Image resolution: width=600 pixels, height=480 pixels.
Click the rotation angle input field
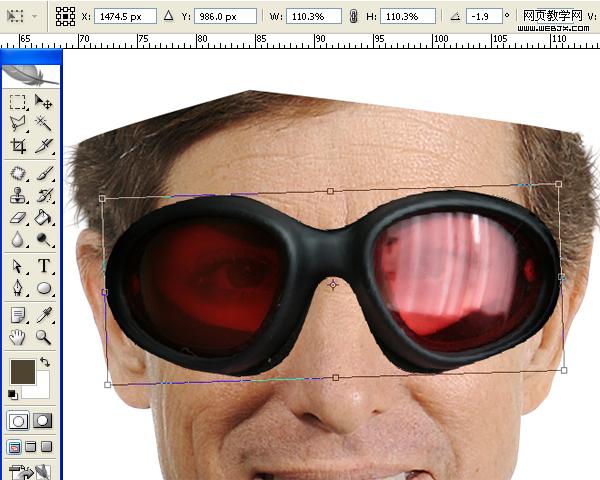tap(484, 16)
